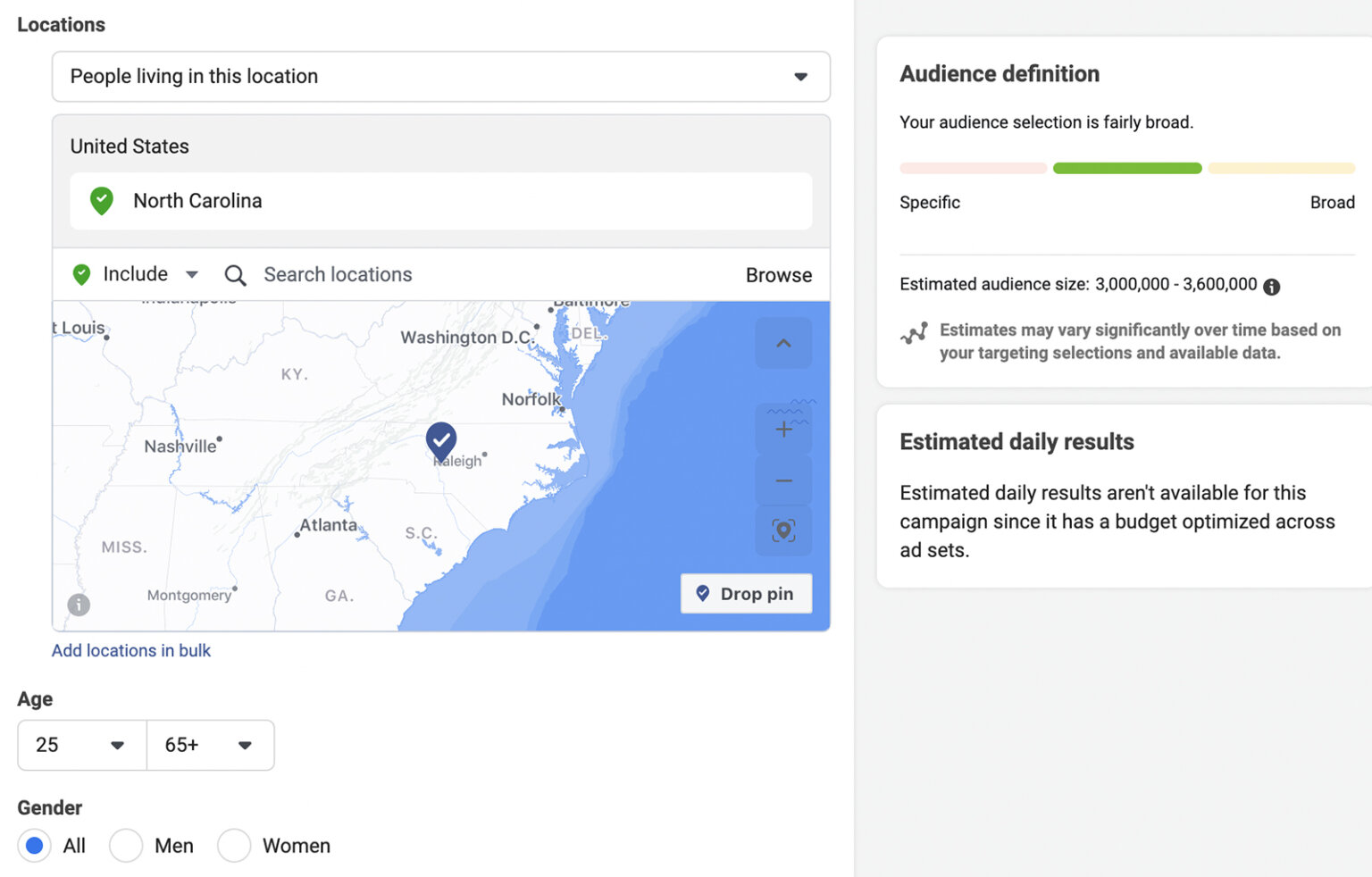
Task: Click the Add locations in bulk link
Action: 130,650
